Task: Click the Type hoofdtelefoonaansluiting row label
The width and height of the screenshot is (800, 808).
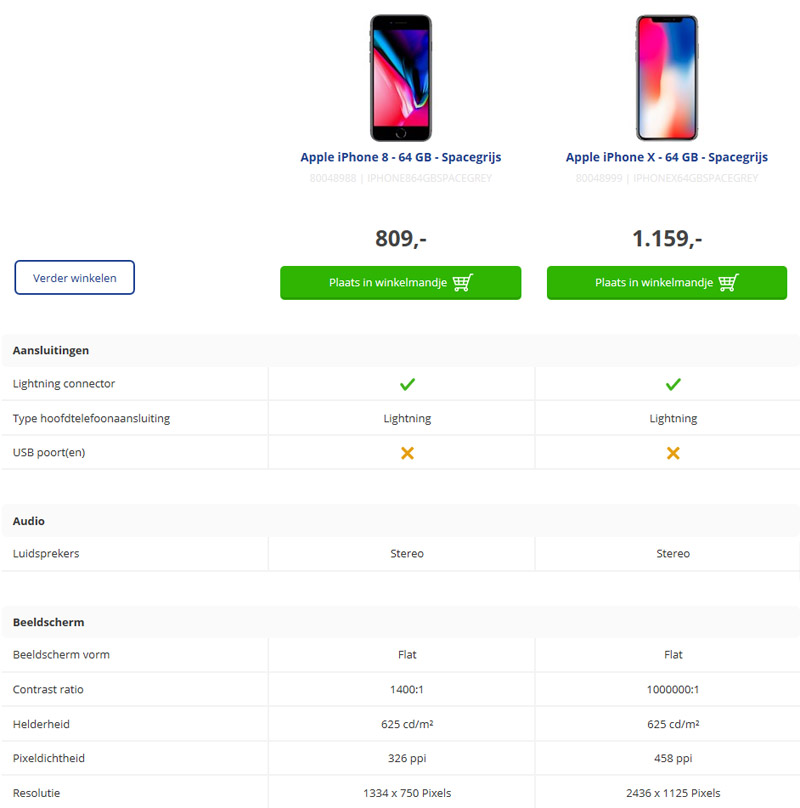Action: (x=91, y=419)
